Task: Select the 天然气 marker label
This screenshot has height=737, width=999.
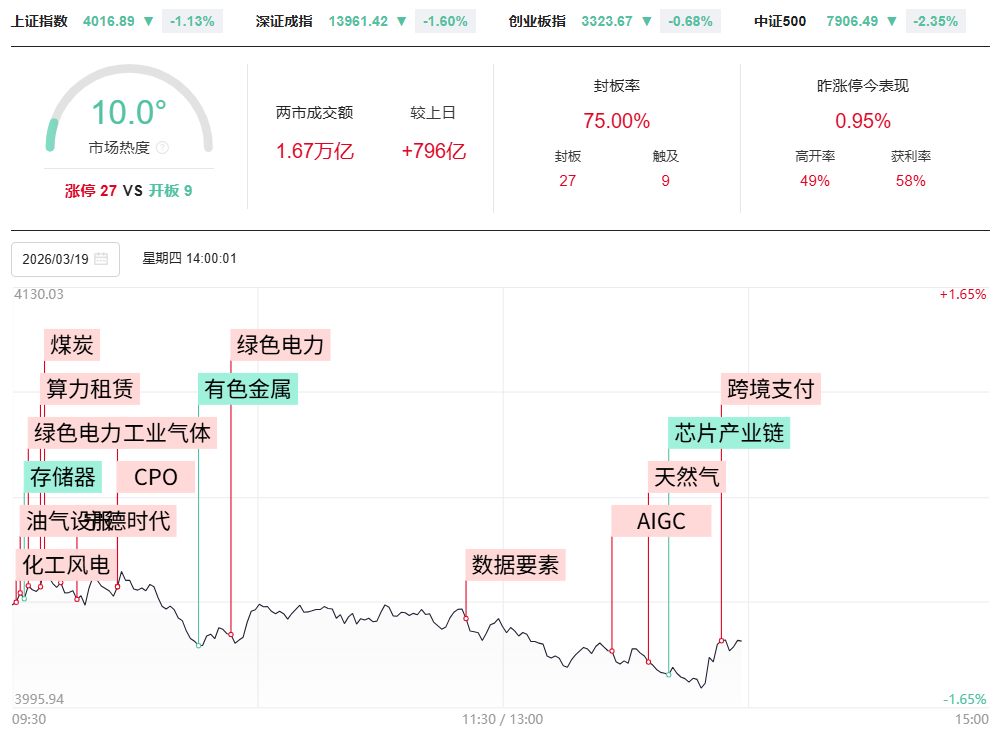Action: click(686, 477)
